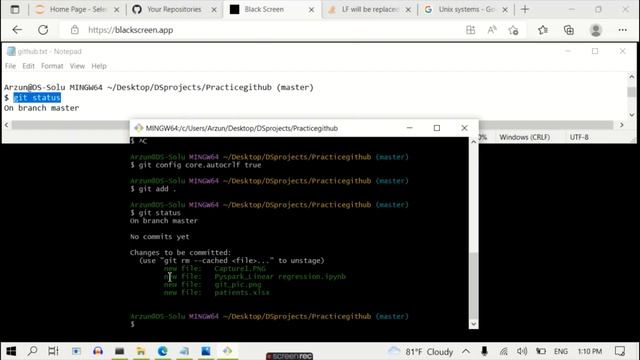Open Read aloud from address bar

(x=492, y=30)
